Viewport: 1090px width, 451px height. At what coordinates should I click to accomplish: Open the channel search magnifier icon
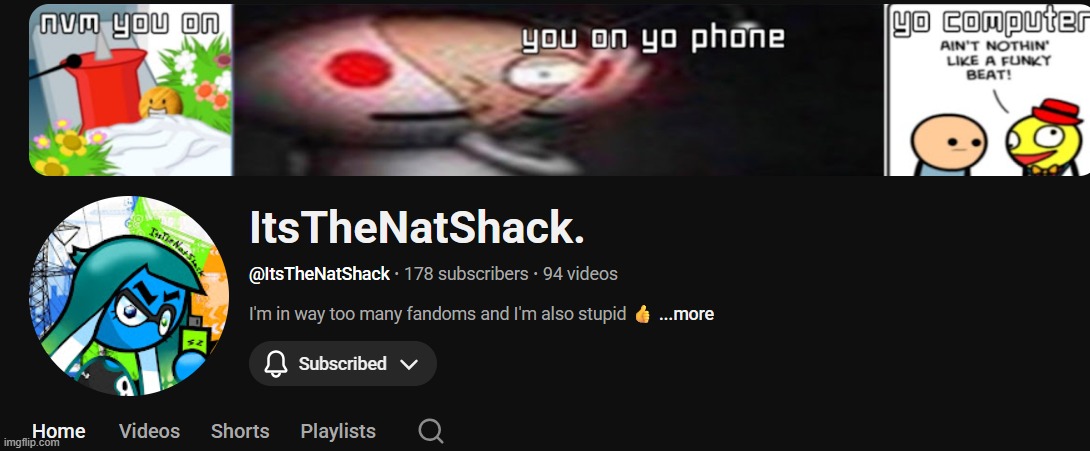pyautogui.click(x=430, y=432)
